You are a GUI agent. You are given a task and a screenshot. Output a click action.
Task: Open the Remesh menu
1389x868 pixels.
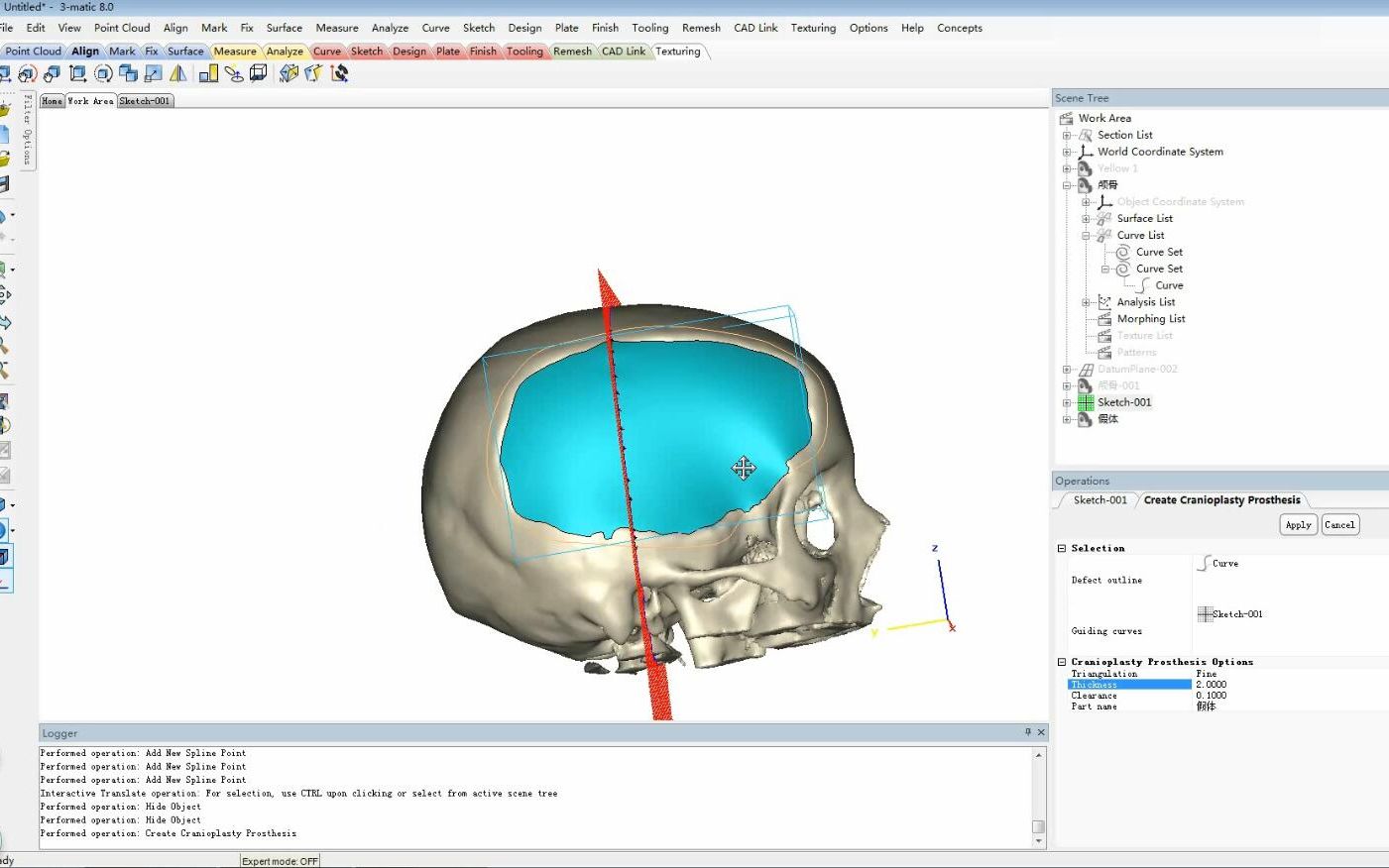701,28
